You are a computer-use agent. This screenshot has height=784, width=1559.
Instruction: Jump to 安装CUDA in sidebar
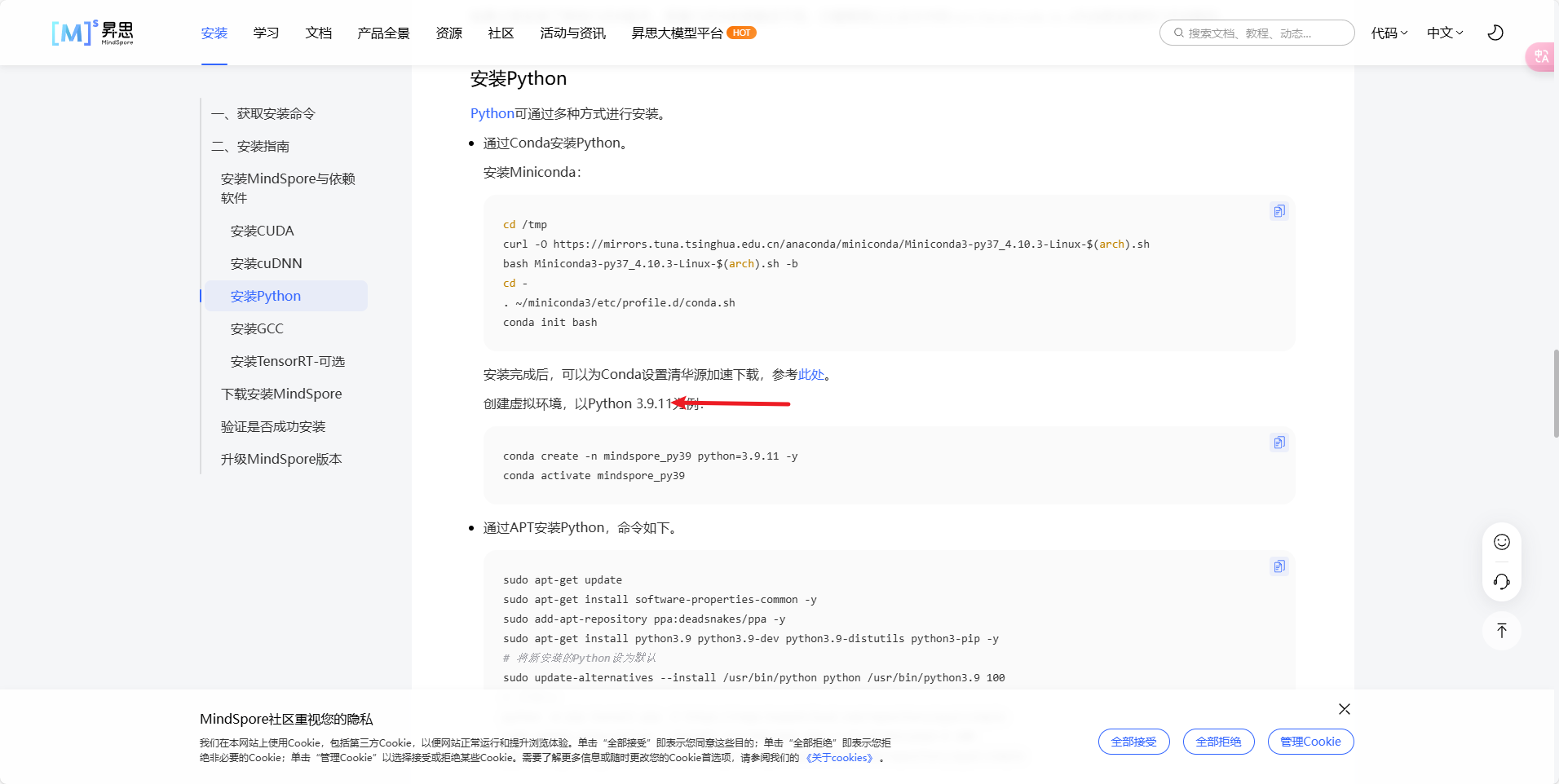263,231
